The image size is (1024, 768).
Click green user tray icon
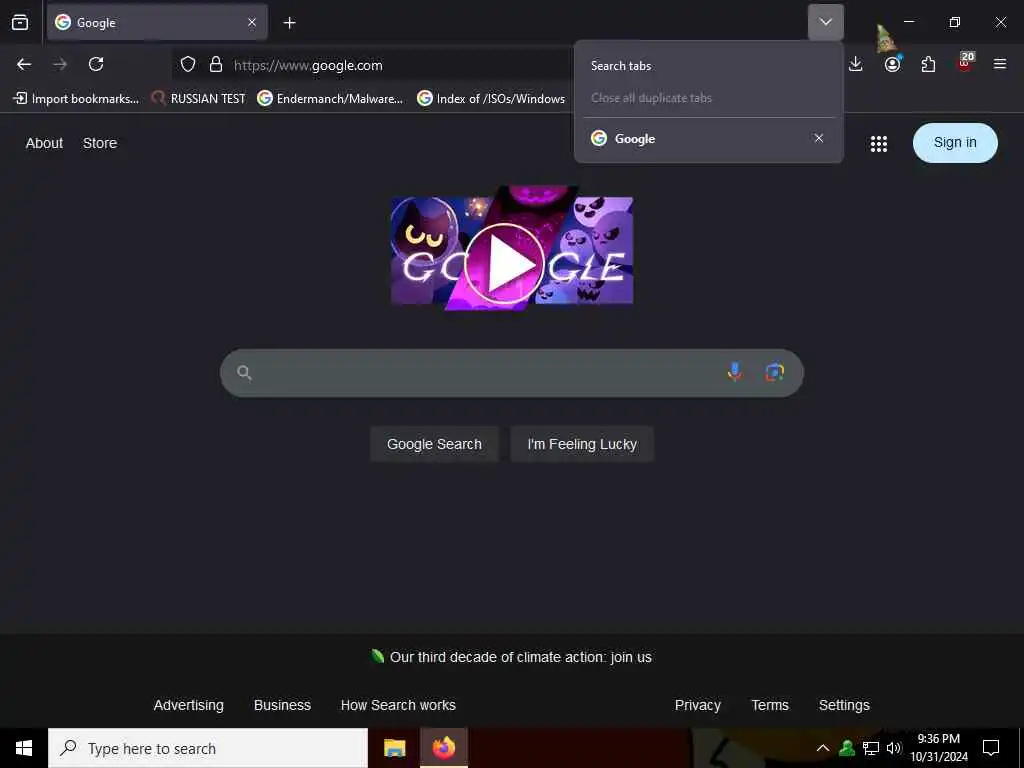click(x=847, y=748)
